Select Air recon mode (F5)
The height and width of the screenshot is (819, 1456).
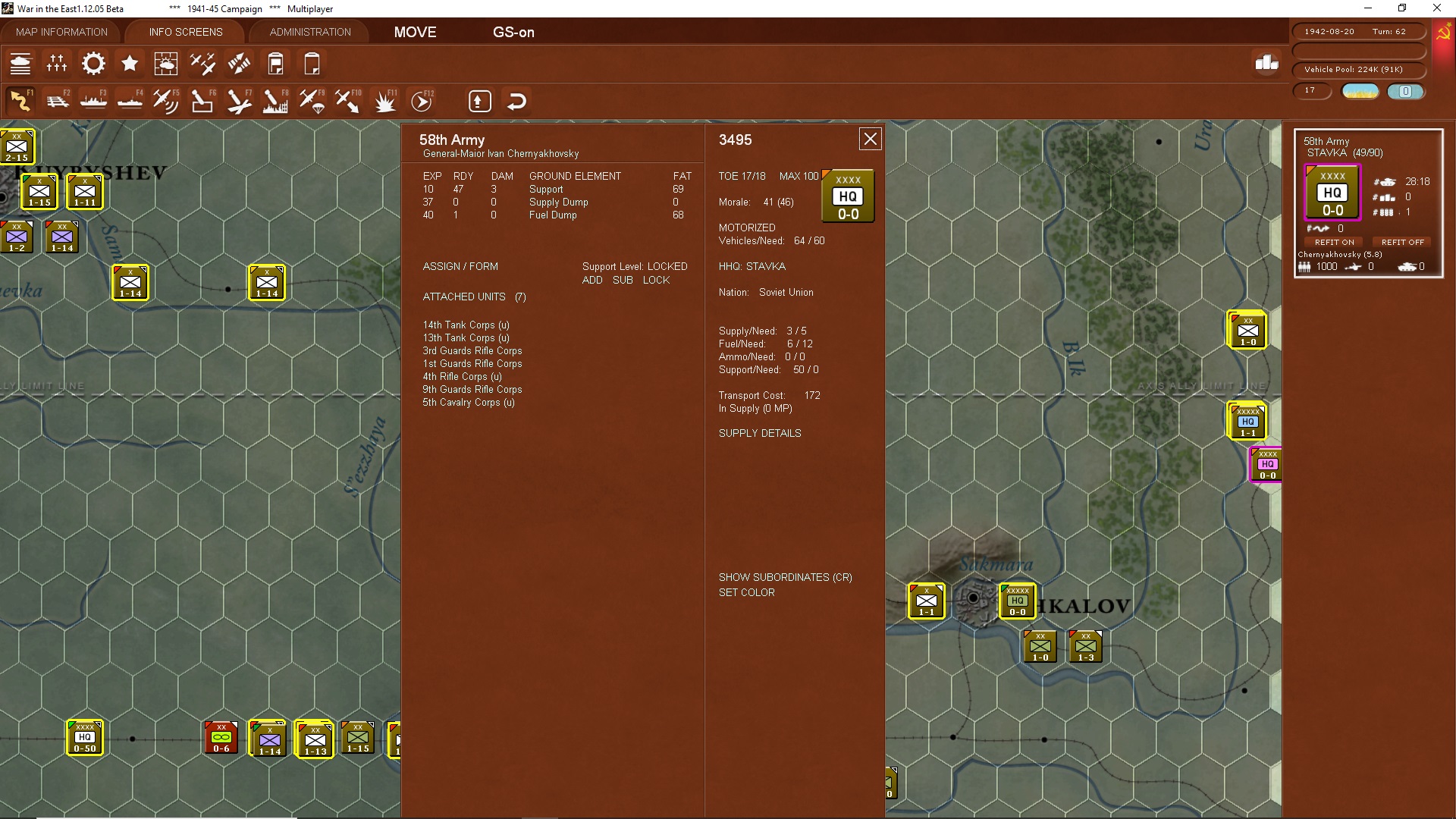[x=166, y=101]
